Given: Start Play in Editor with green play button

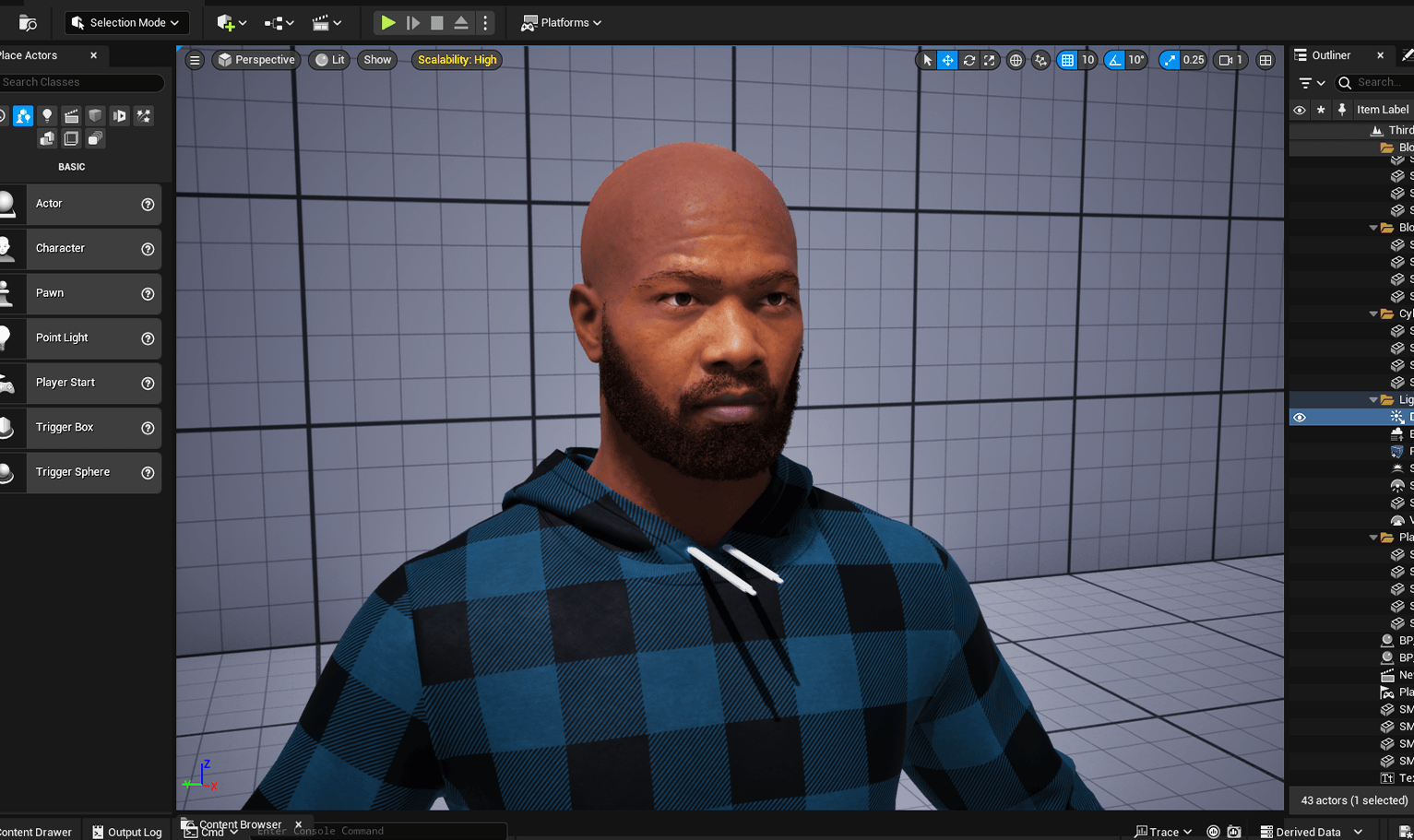Looking at the screenshot, I should pyautogui.click(x=388, y=23).
